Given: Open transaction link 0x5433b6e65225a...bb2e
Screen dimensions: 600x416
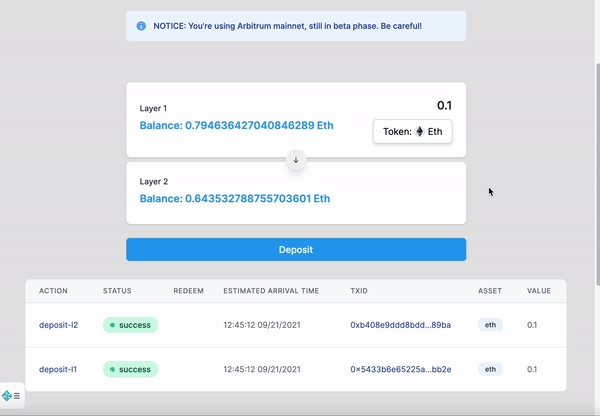Looking at the screenshot, I should click(x=400, y=369).
